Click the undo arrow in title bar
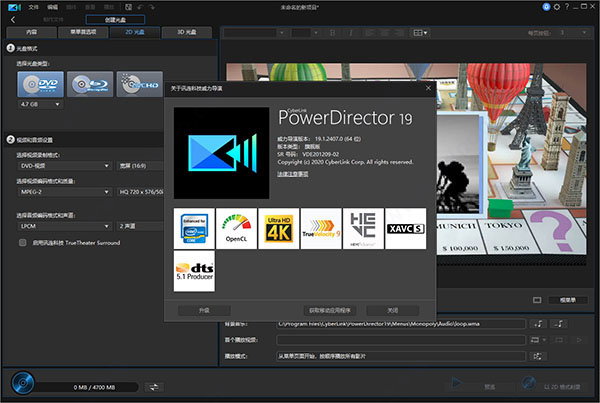The width and height of the screenshot is (600, 403). pos(140,7)
